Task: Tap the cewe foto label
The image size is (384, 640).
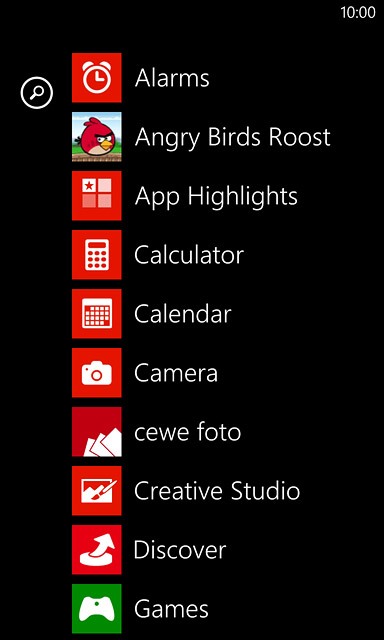Action: (188, 432)
